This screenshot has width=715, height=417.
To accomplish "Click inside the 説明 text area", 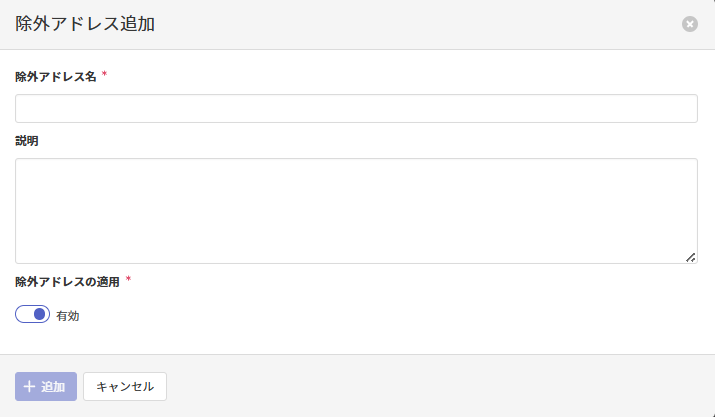I will (356, 210).
